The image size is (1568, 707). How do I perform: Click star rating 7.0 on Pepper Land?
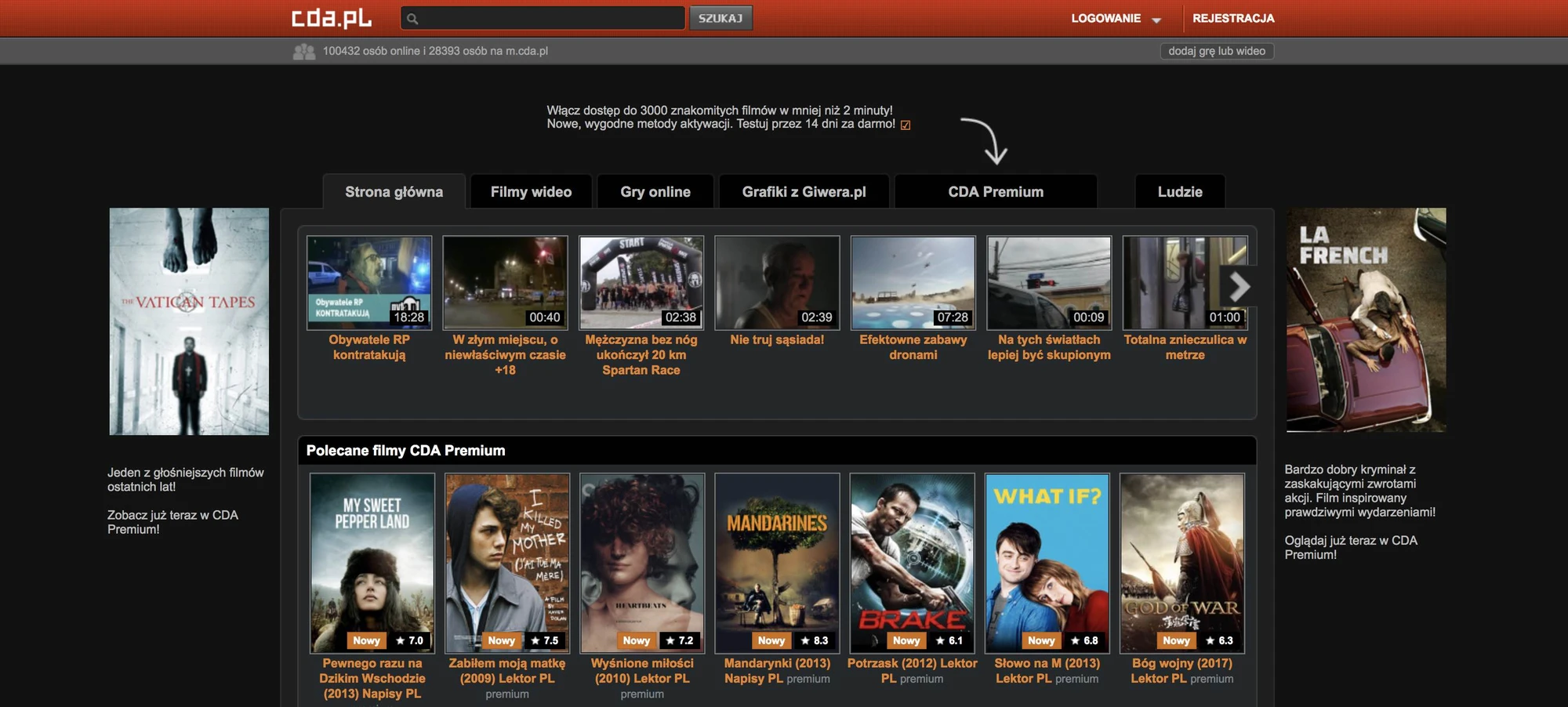pos(409,640)
